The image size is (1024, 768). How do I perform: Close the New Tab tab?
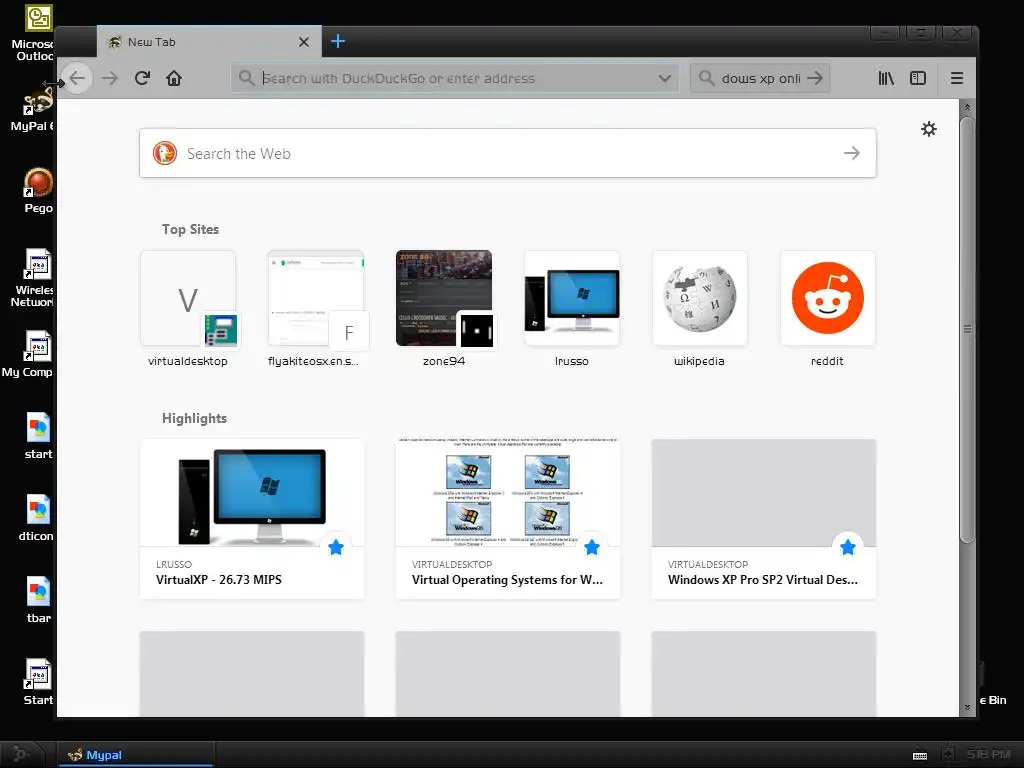(x=304, y=42)
